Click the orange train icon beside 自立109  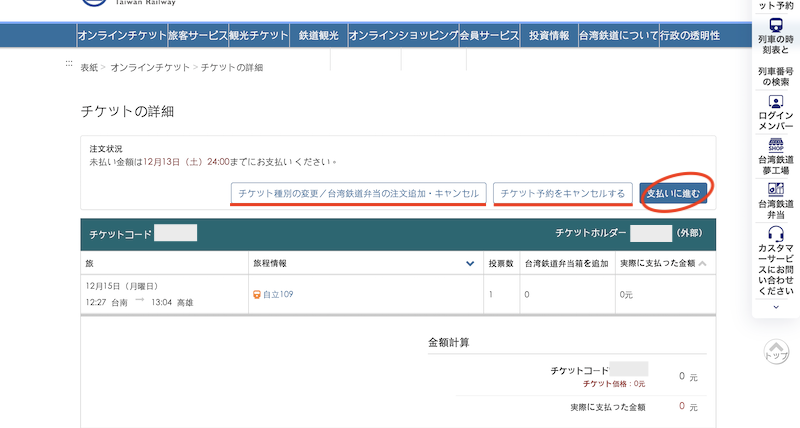click(257, 294)
